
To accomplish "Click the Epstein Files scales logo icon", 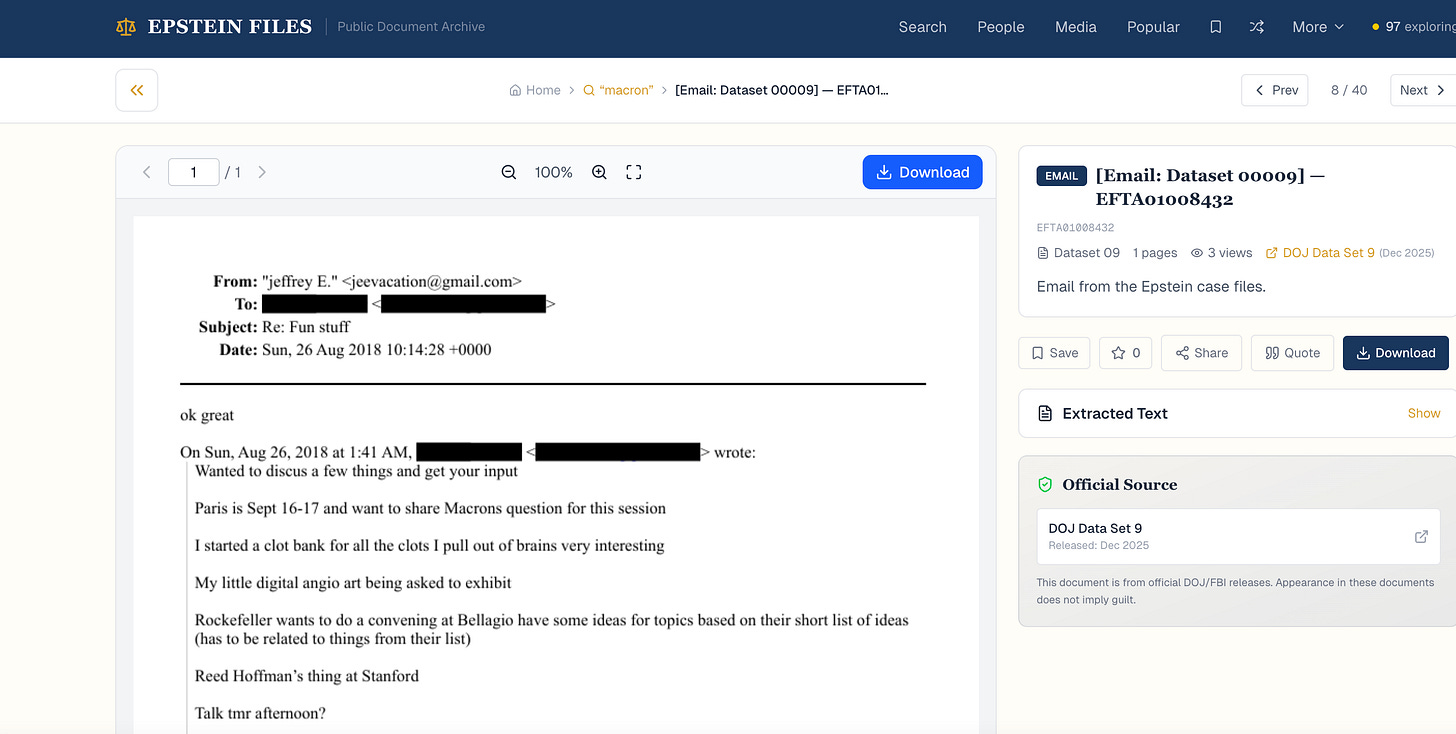I will 126,27.
